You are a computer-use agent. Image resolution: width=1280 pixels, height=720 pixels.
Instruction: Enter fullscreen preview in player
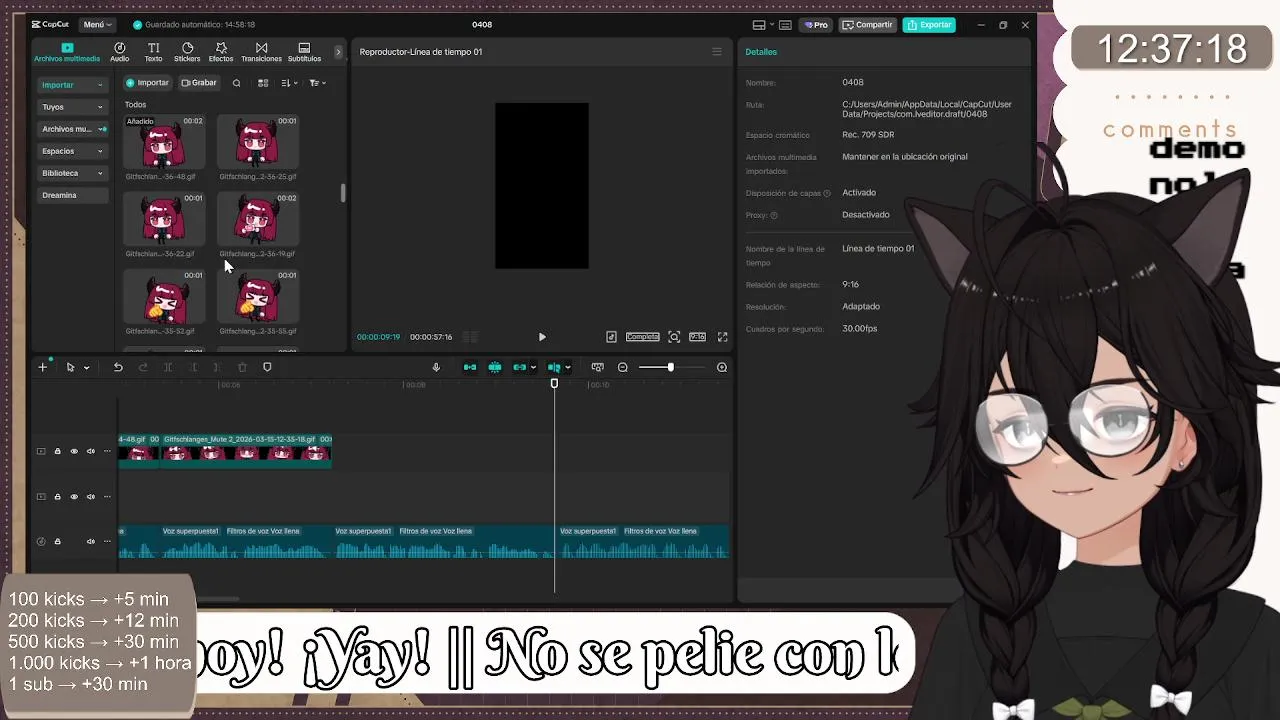[722, 337]
